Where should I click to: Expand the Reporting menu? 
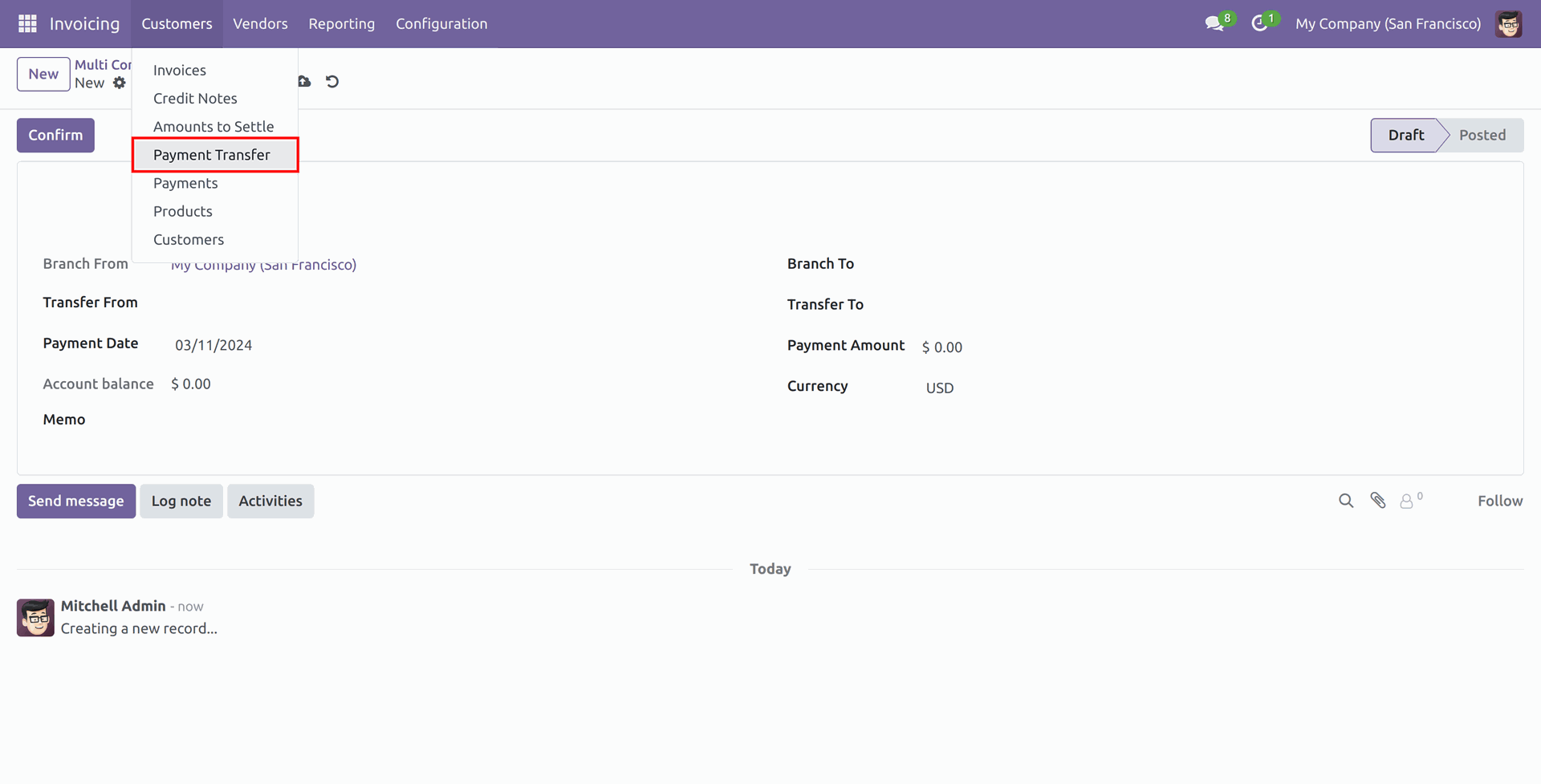[341, 24]
